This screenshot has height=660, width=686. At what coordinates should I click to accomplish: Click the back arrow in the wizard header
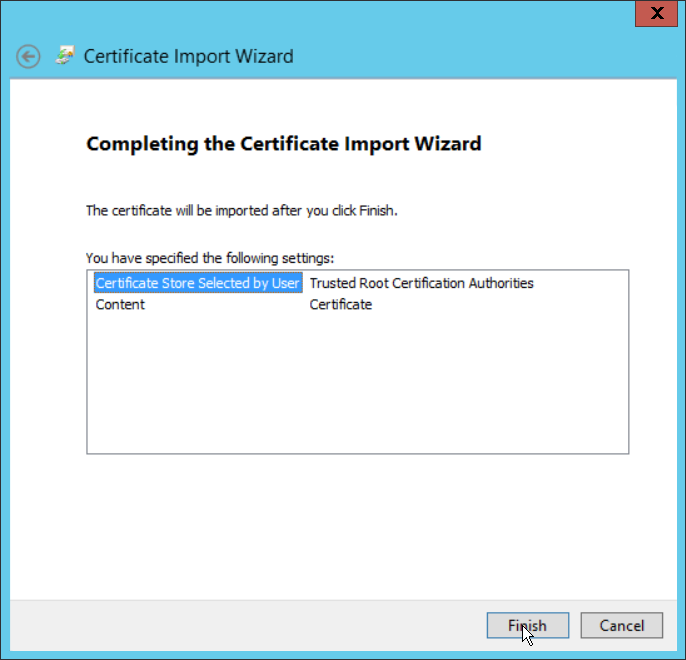pos(29,56)
